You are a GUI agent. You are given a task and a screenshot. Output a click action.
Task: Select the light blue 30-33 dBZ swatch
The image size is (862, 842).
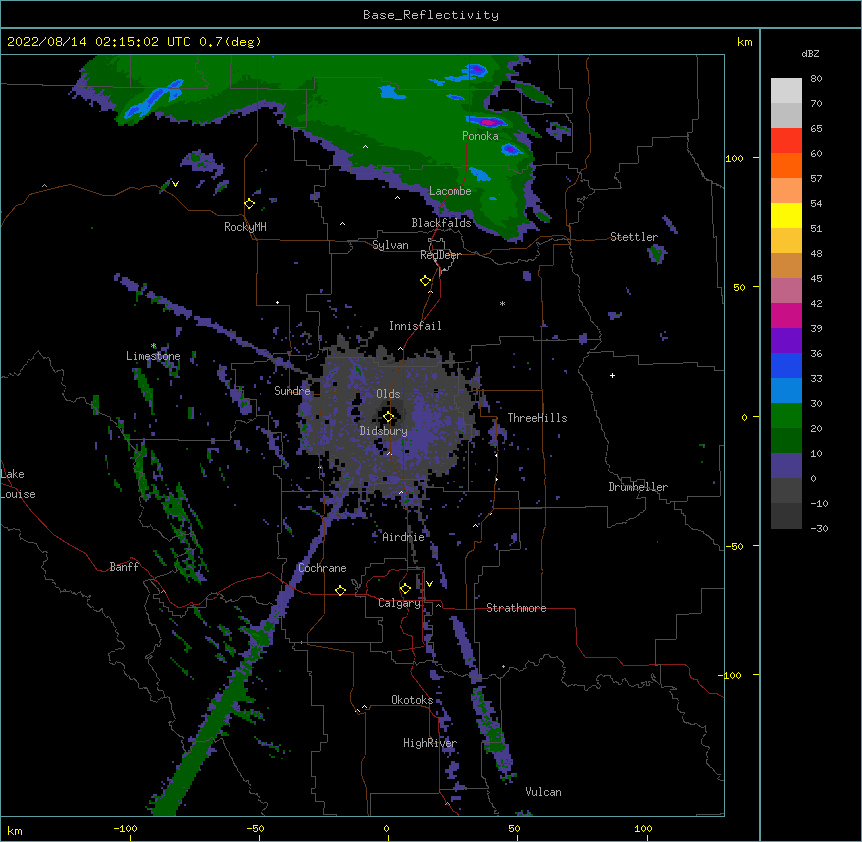(x=786, y=391)
